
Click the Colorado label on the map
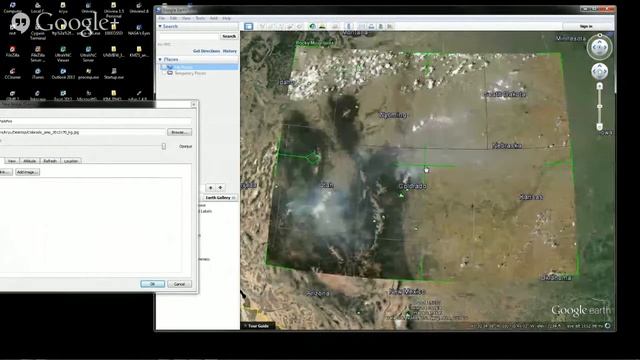click(x=413, y=186)
